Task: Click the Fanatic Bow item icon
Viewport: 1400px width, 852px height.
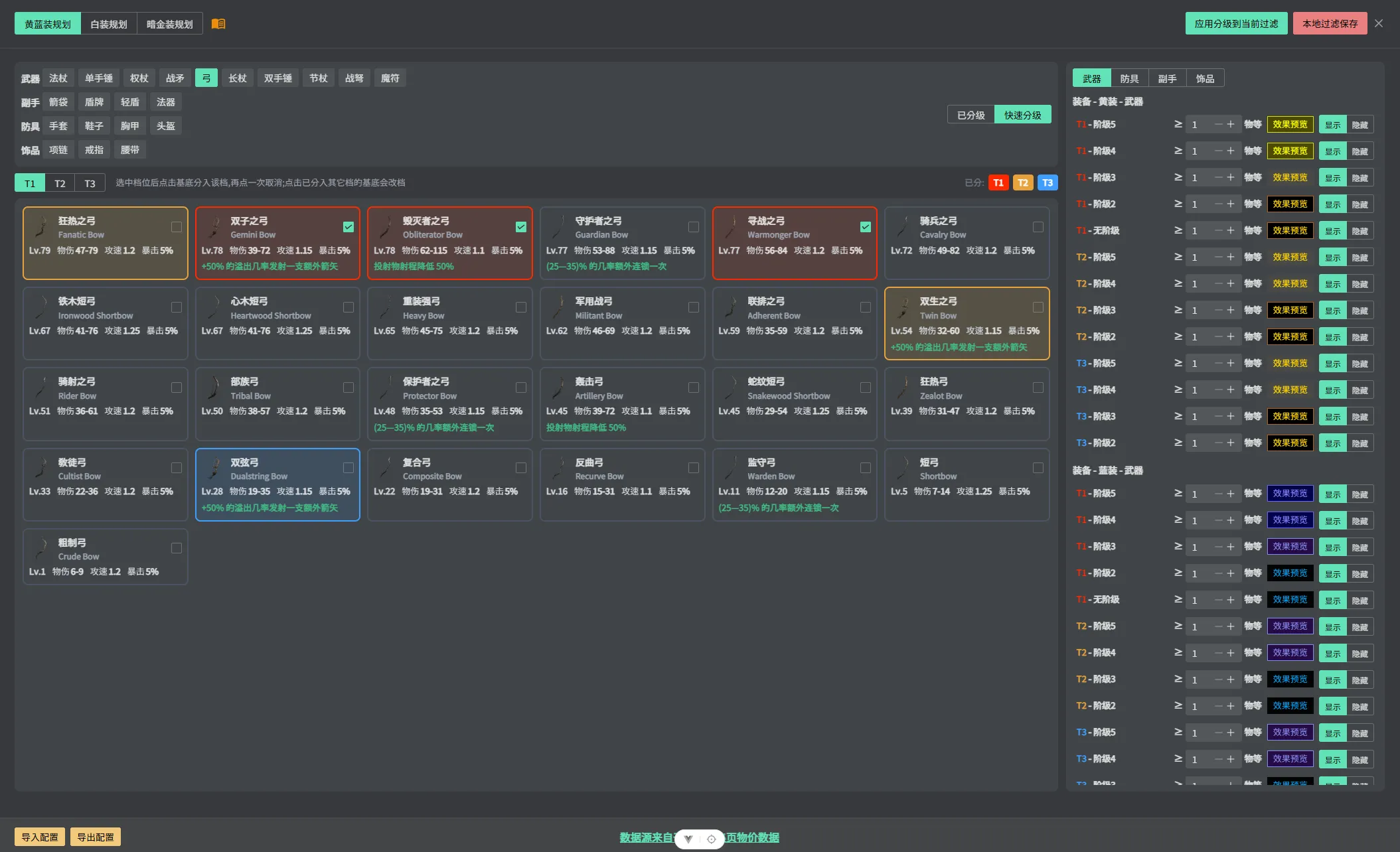Action: coord(42,227)
